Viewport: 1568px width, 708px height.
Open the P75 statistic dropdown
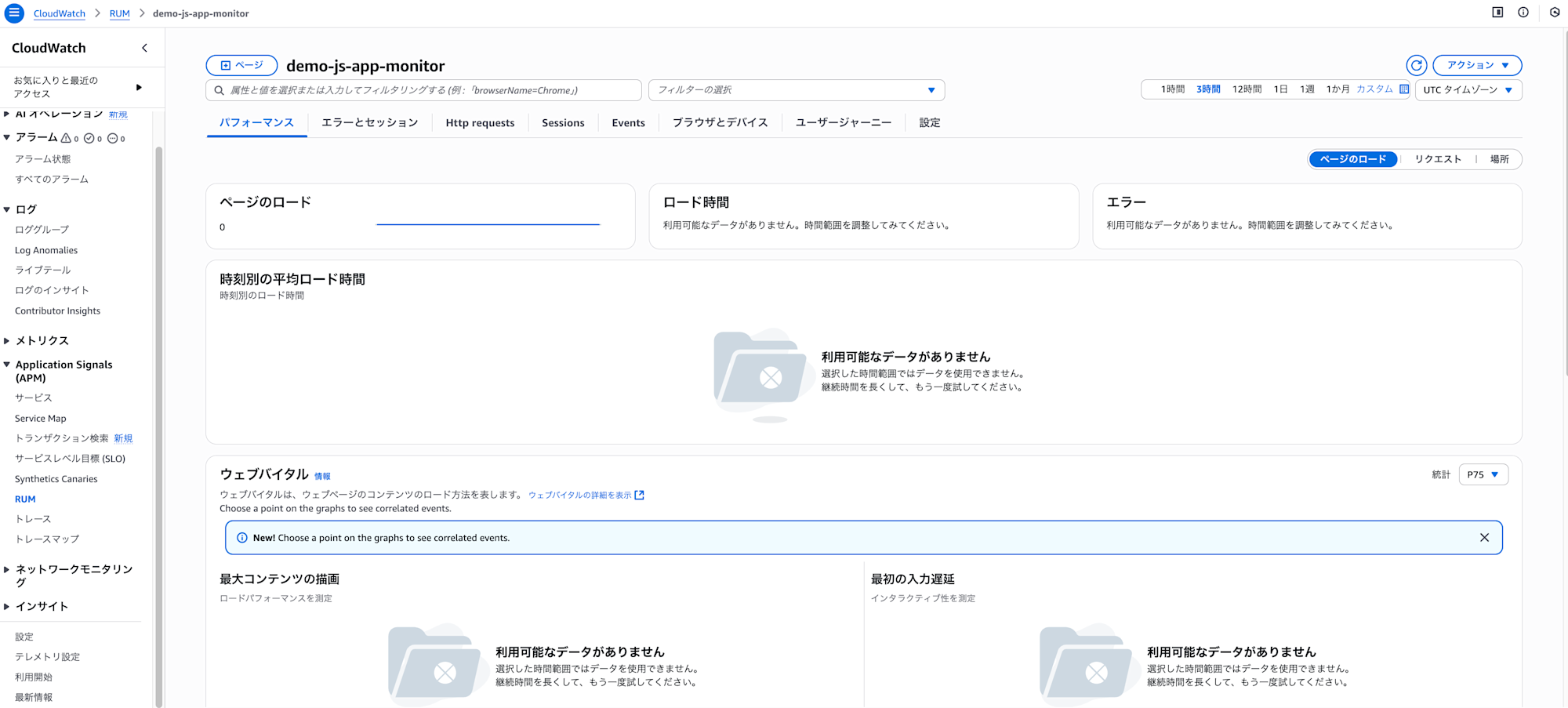pos(1483,474)
